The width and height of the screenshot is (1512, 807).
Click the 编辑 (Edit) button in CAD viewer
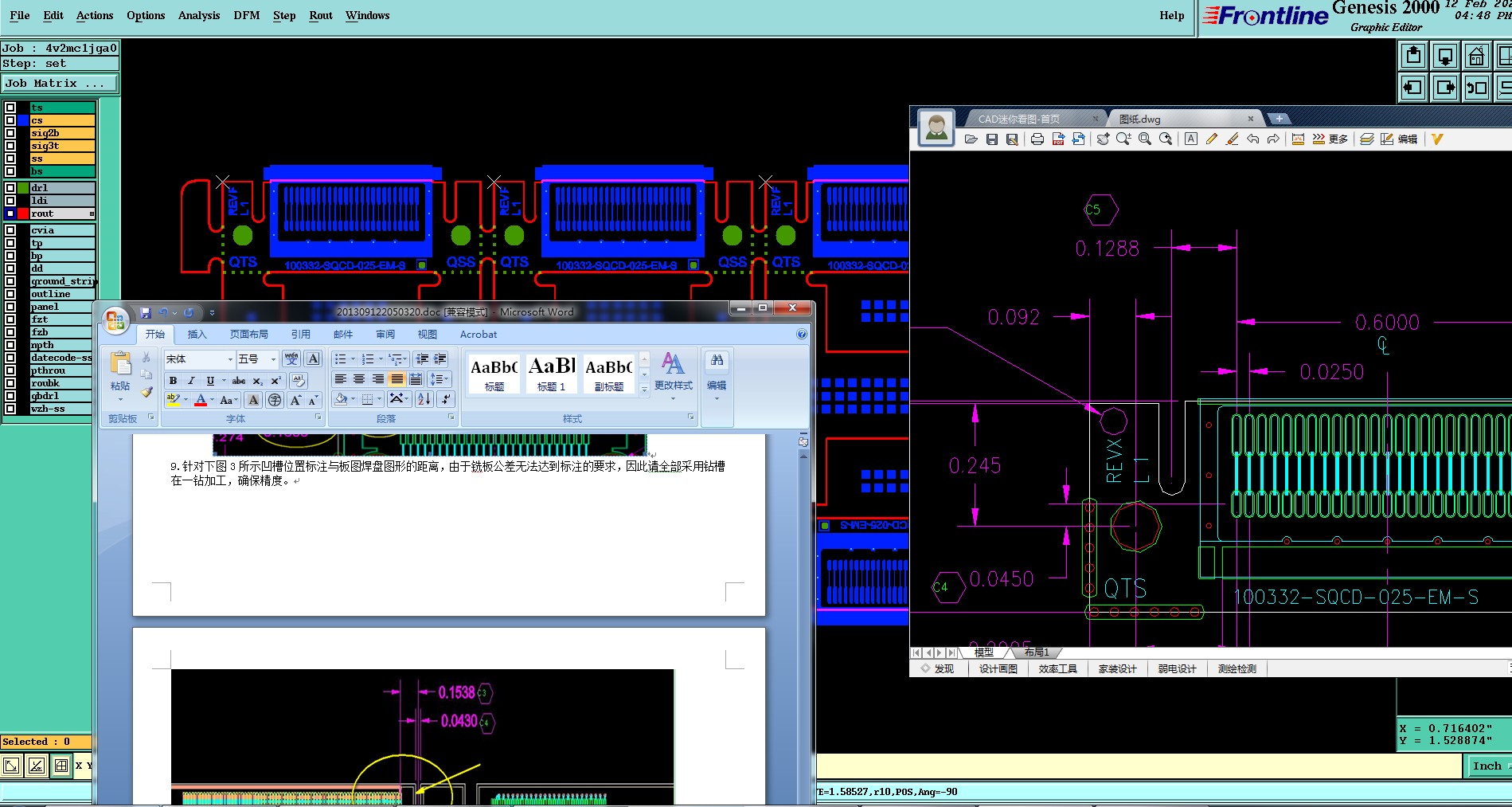[x=1399, y=139]
